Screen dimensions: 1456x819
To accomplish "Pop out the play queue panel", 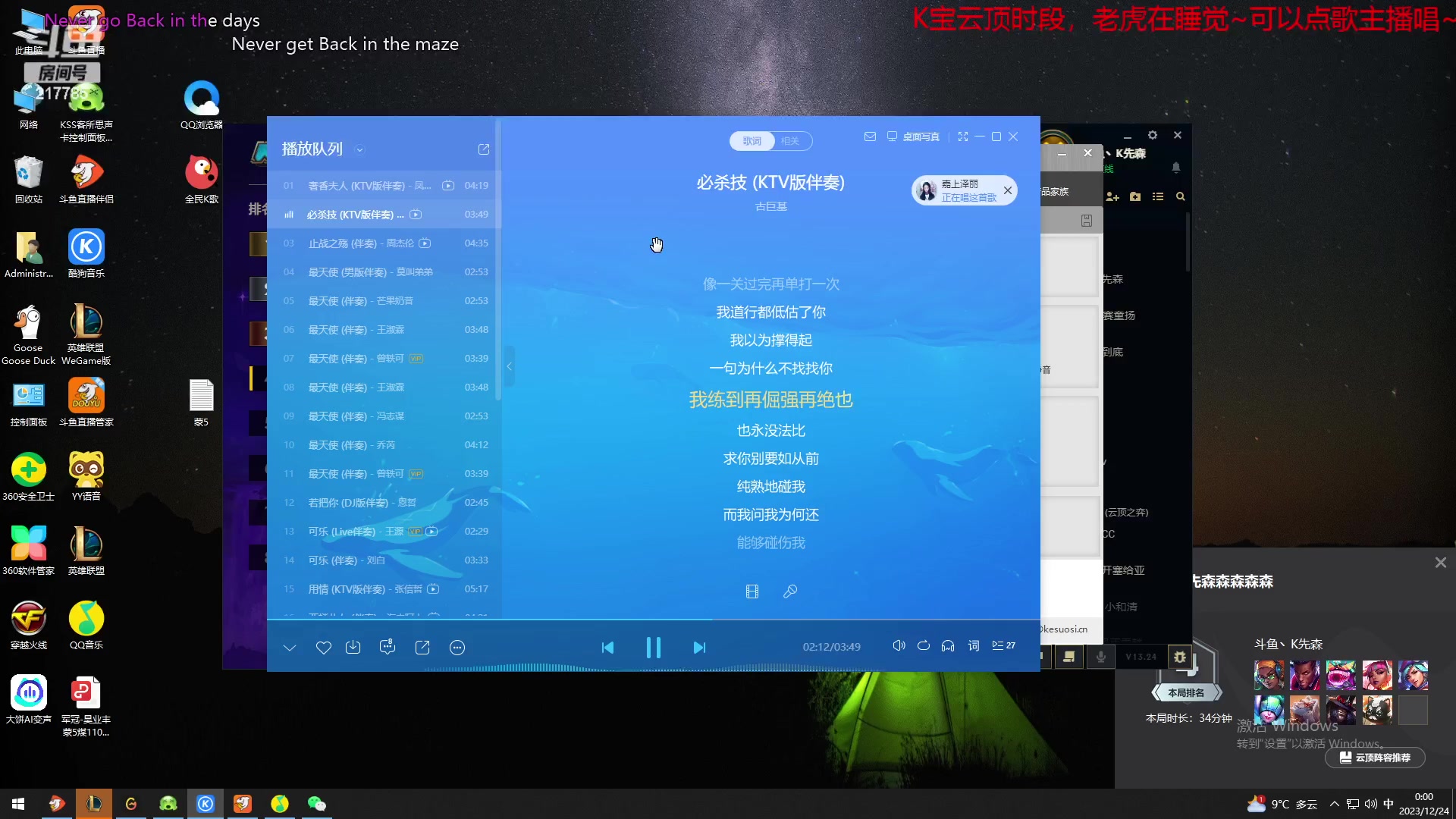I will tap(484, 149).
